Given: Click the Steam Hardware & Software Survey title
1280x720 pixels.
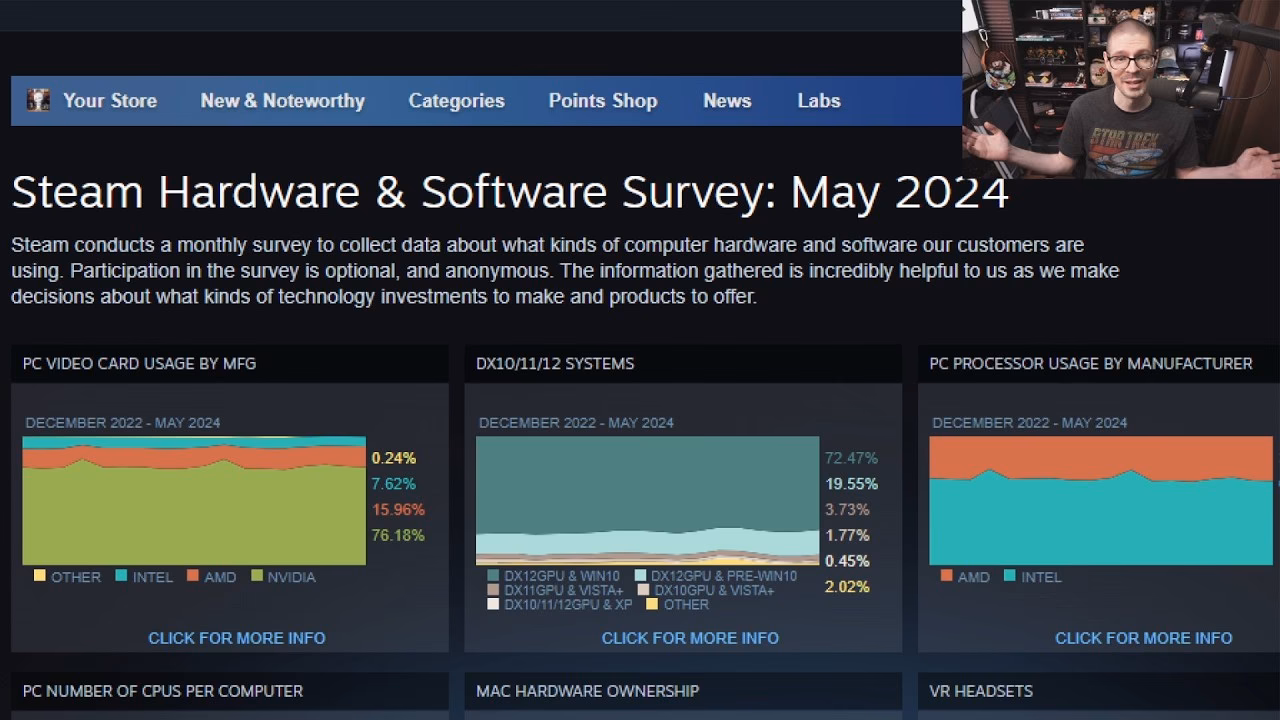Looking at the screenshot, I should (x=510, y=192).
